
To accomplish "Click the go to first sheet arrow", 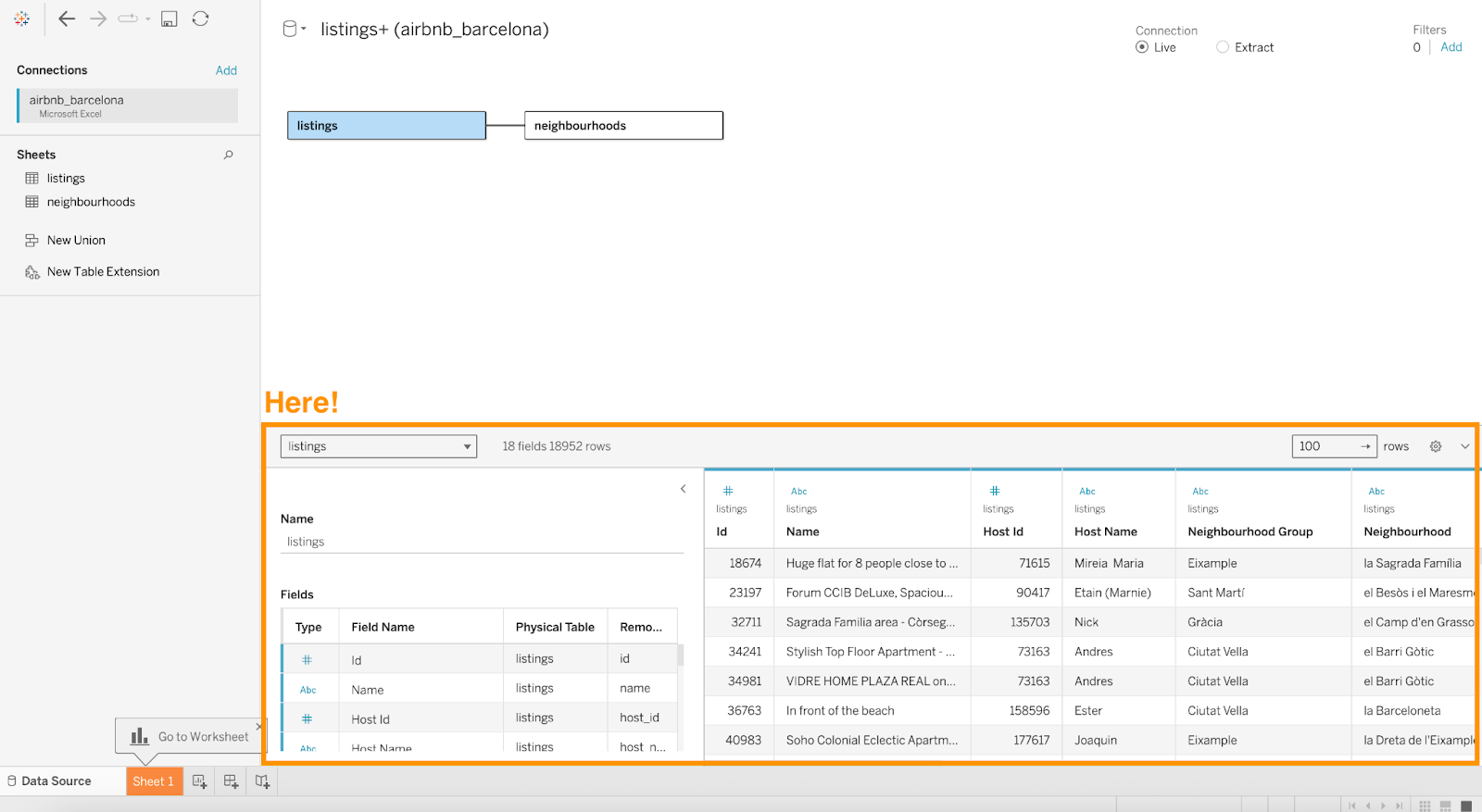I will click(x=1352, y=806).
